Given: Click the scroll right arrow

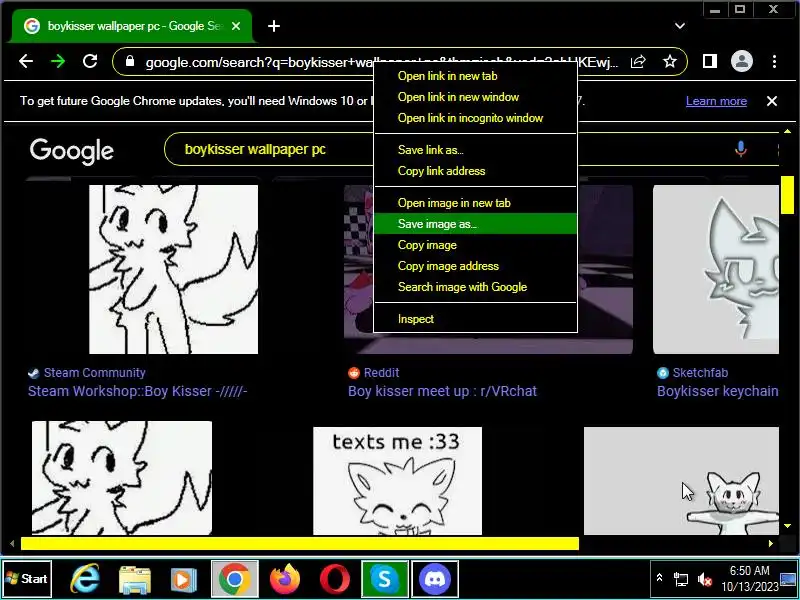Looking at the screenshot, I should [x=771, y=544].
